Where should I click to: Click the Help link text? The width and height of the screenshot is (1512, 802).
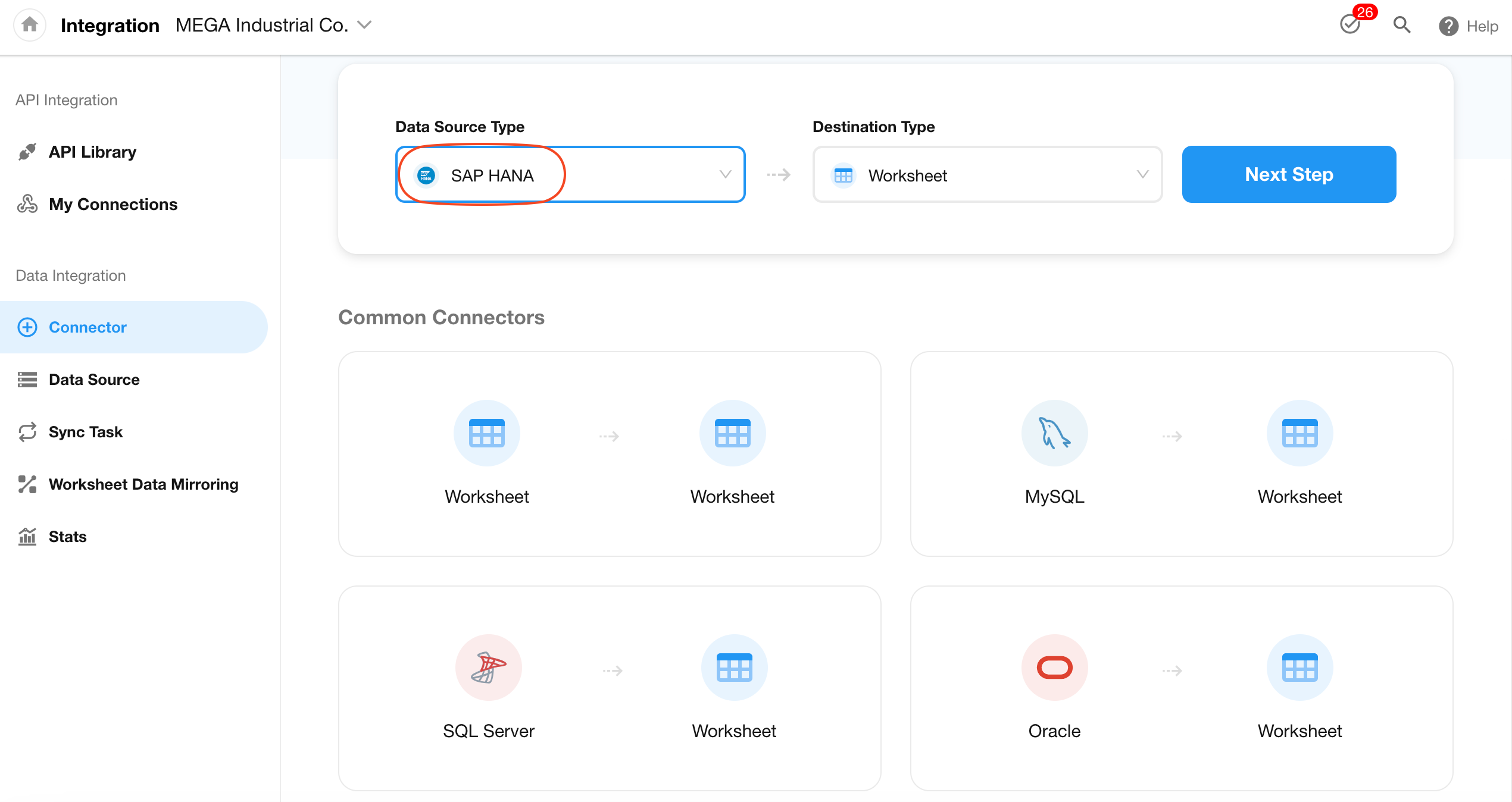[1482, 26]
